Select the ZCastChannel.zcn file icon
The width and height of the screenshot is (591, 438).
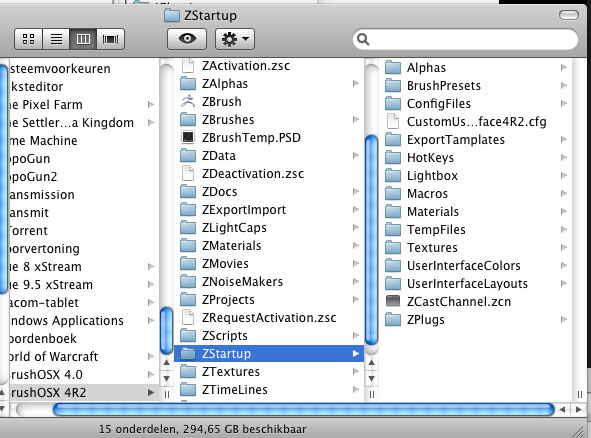(393, 301)
